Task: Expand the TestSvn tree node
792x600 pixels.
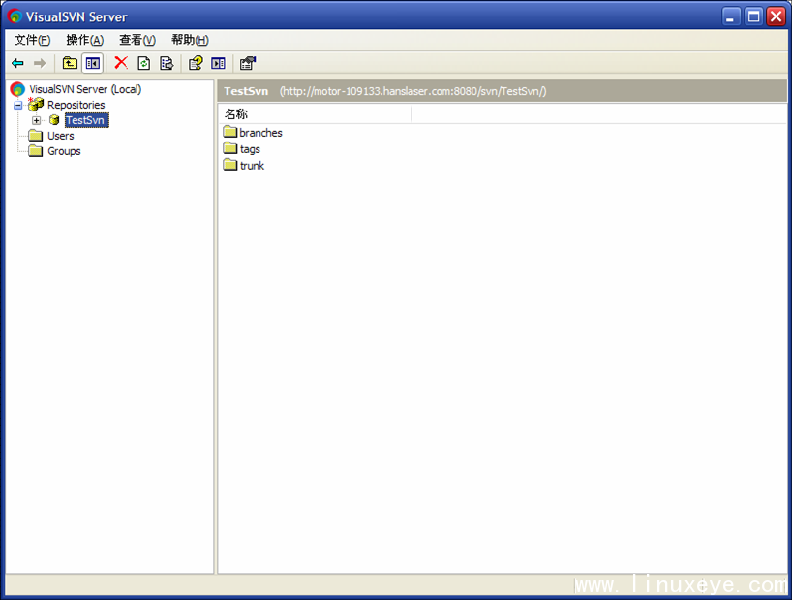Action: tap(36, 120)
